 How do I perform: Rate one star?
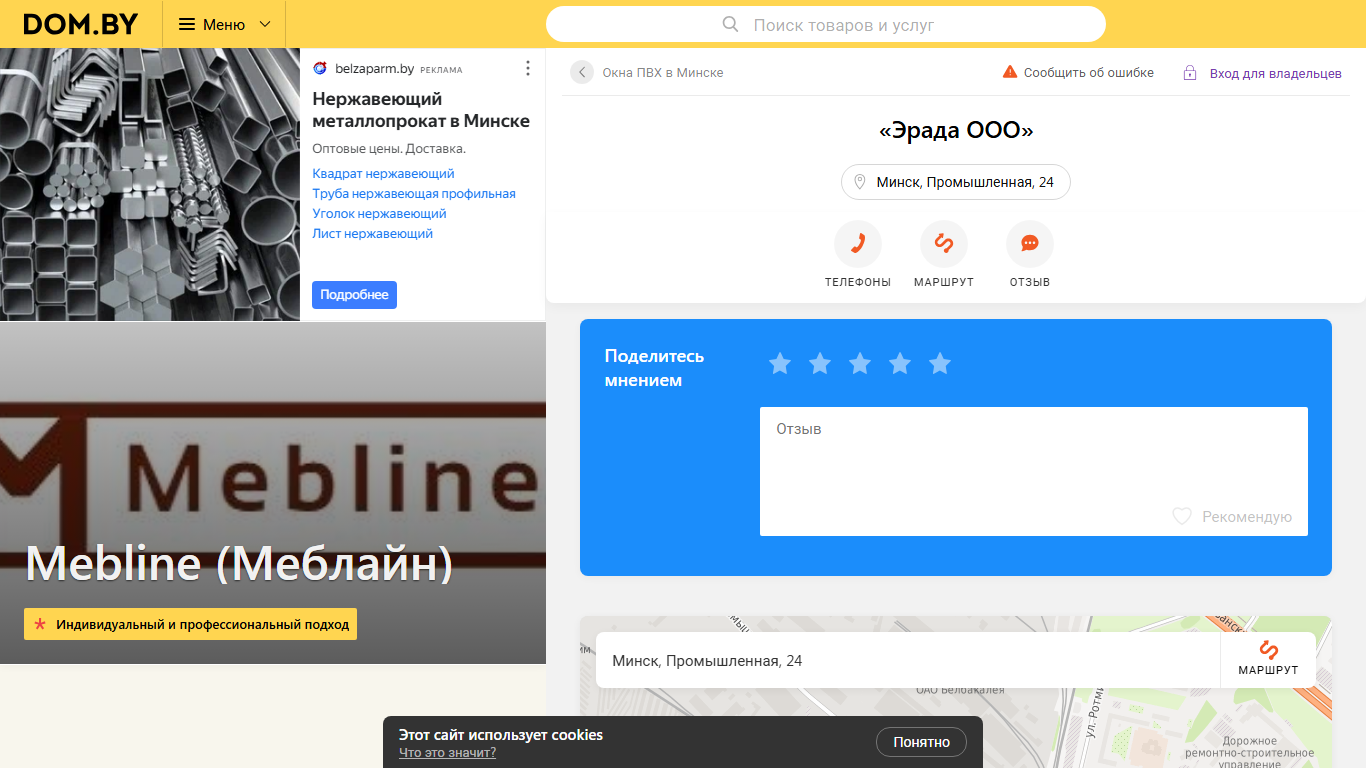tap(780, 364)
